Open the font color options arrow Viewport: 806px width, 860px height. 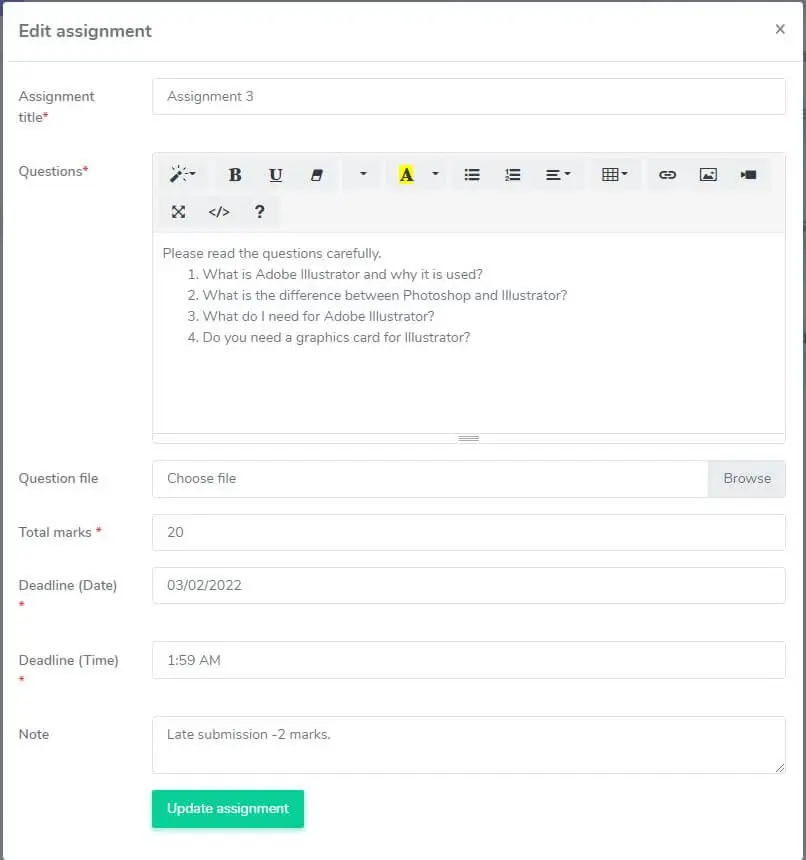tap(436, 175)
